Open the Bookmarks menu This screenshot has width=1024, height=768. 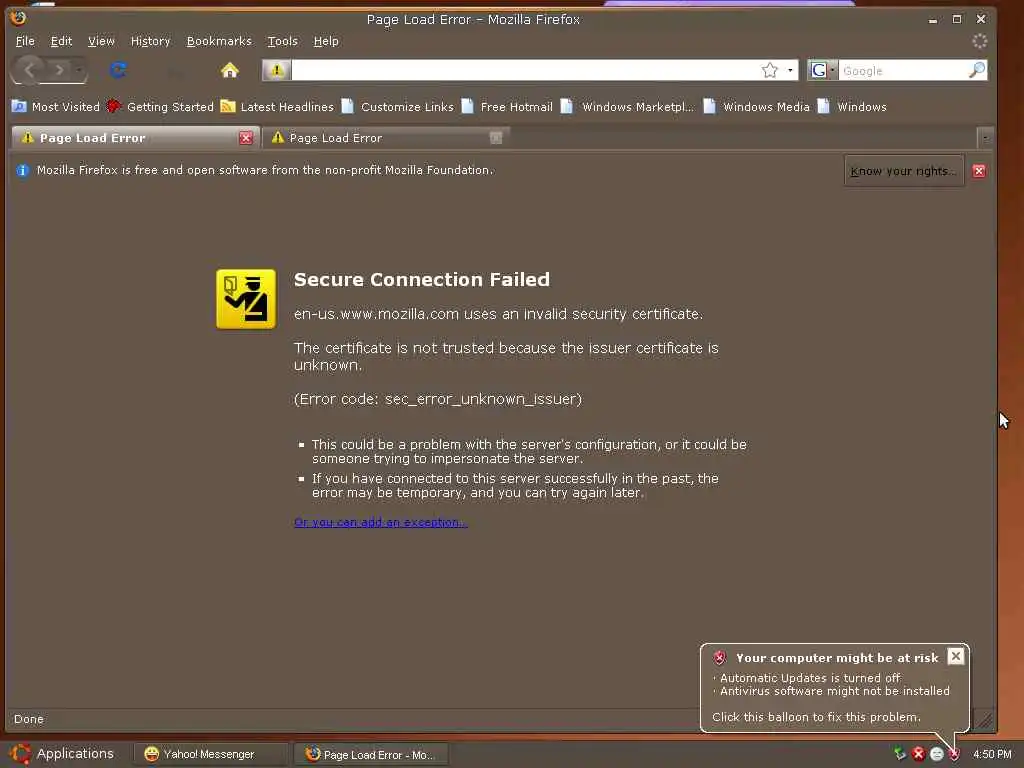click(x=219, y=41)
